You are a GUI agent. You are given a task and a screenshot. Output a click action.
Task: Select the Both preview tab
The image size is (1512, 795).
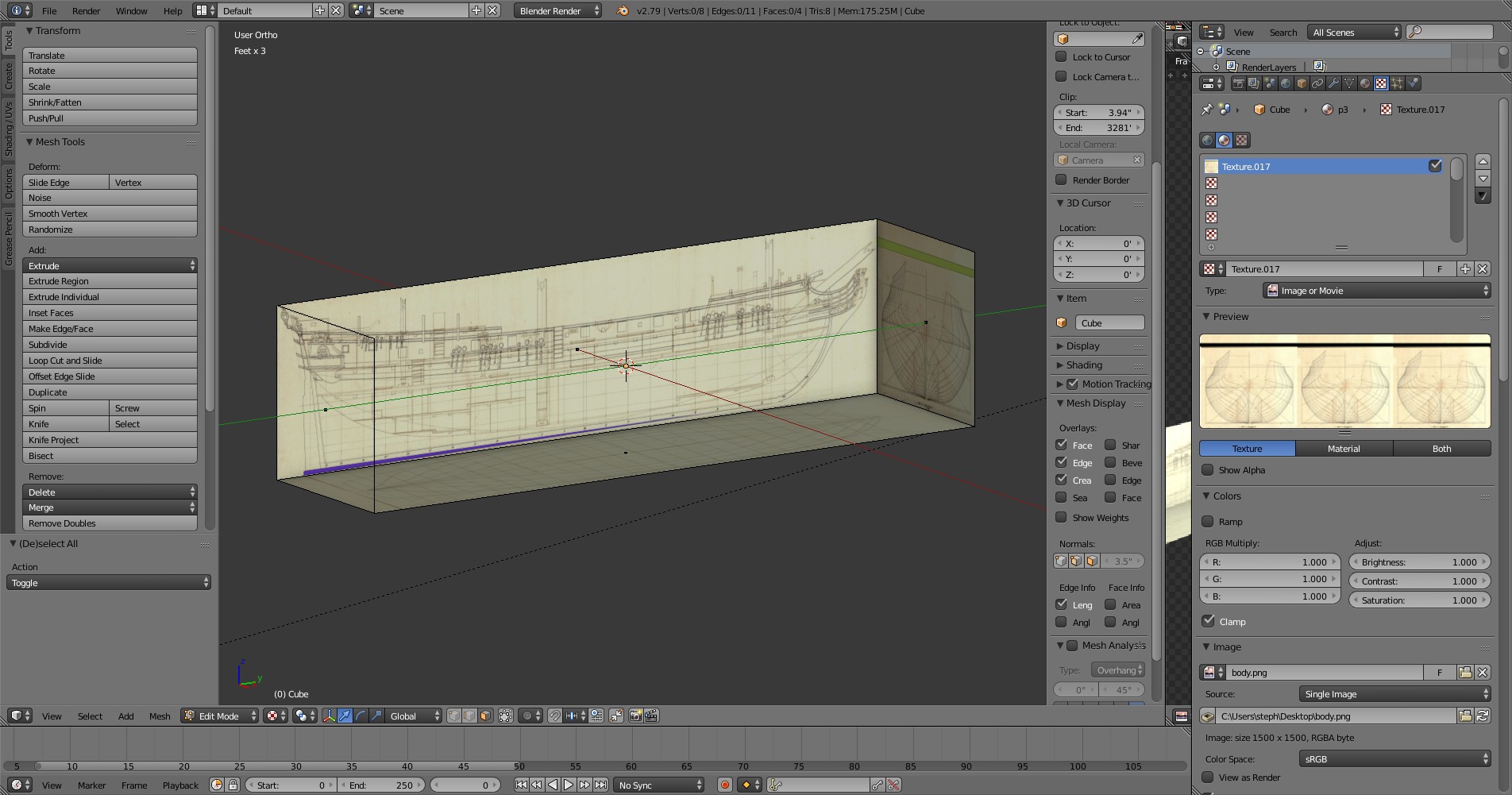coord(1441,449)
